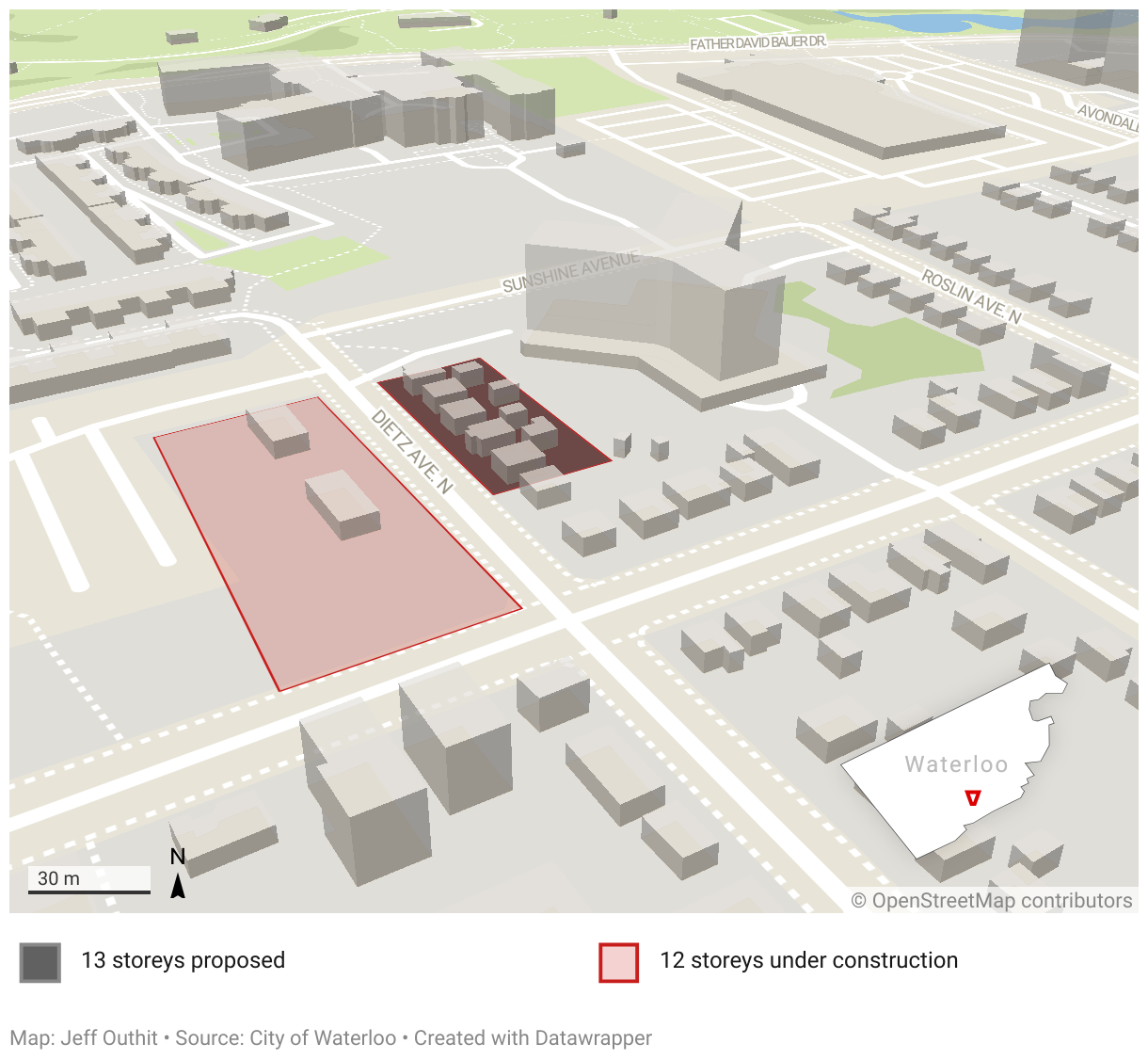The image size is (1148, 1060).
Task: Toggle the '12 storeys under construction' legend entry
Action: [x=807, y=961]
